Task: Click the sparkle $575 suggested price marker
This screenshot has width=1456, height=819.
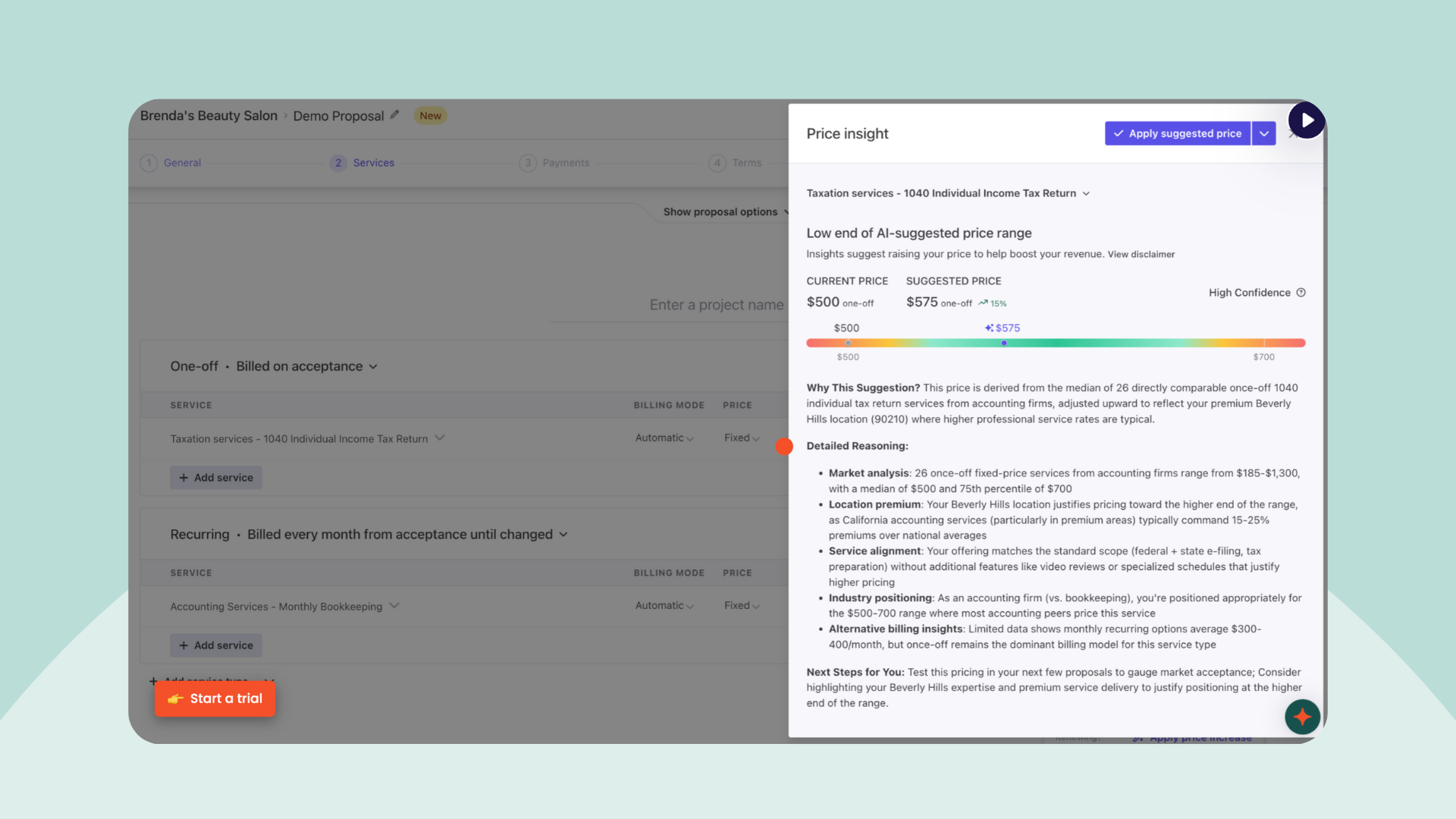Action: pyautogui.click(x=1003, y=328)
